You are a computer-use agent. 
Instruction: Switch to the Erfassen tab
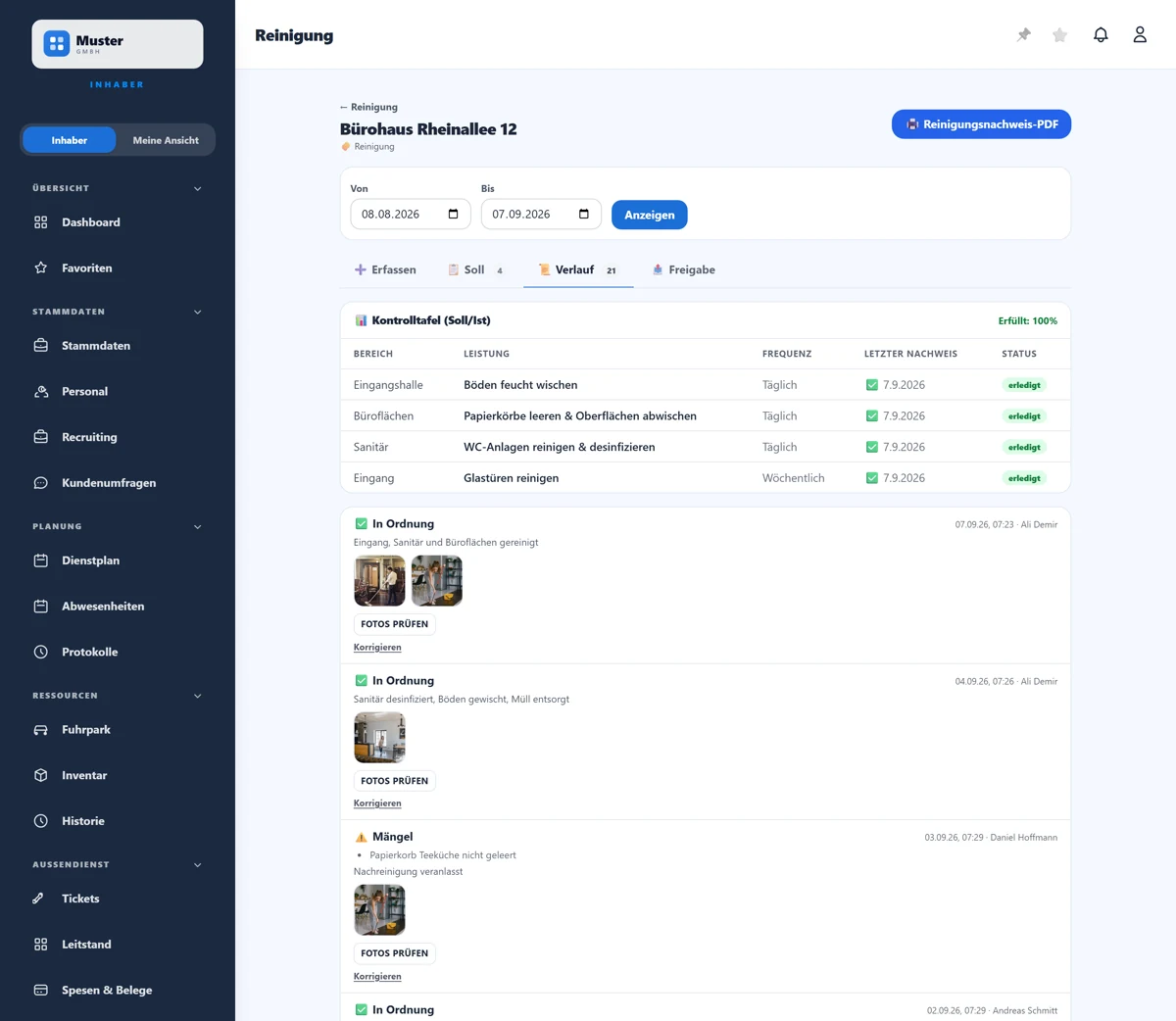point(385,269)
